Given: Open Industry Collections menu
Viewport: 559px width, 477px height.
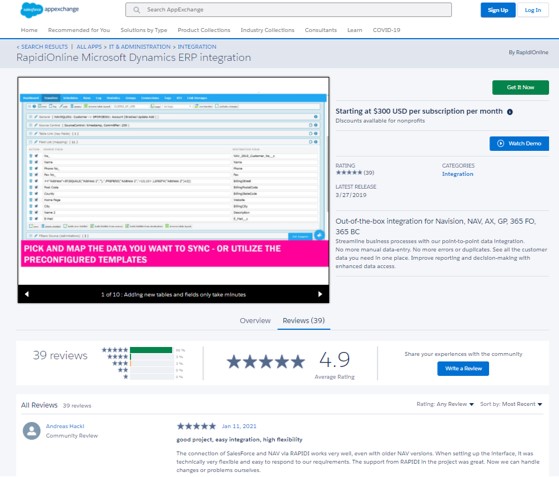Looking at the screenshot, I should tap(267, 30).
